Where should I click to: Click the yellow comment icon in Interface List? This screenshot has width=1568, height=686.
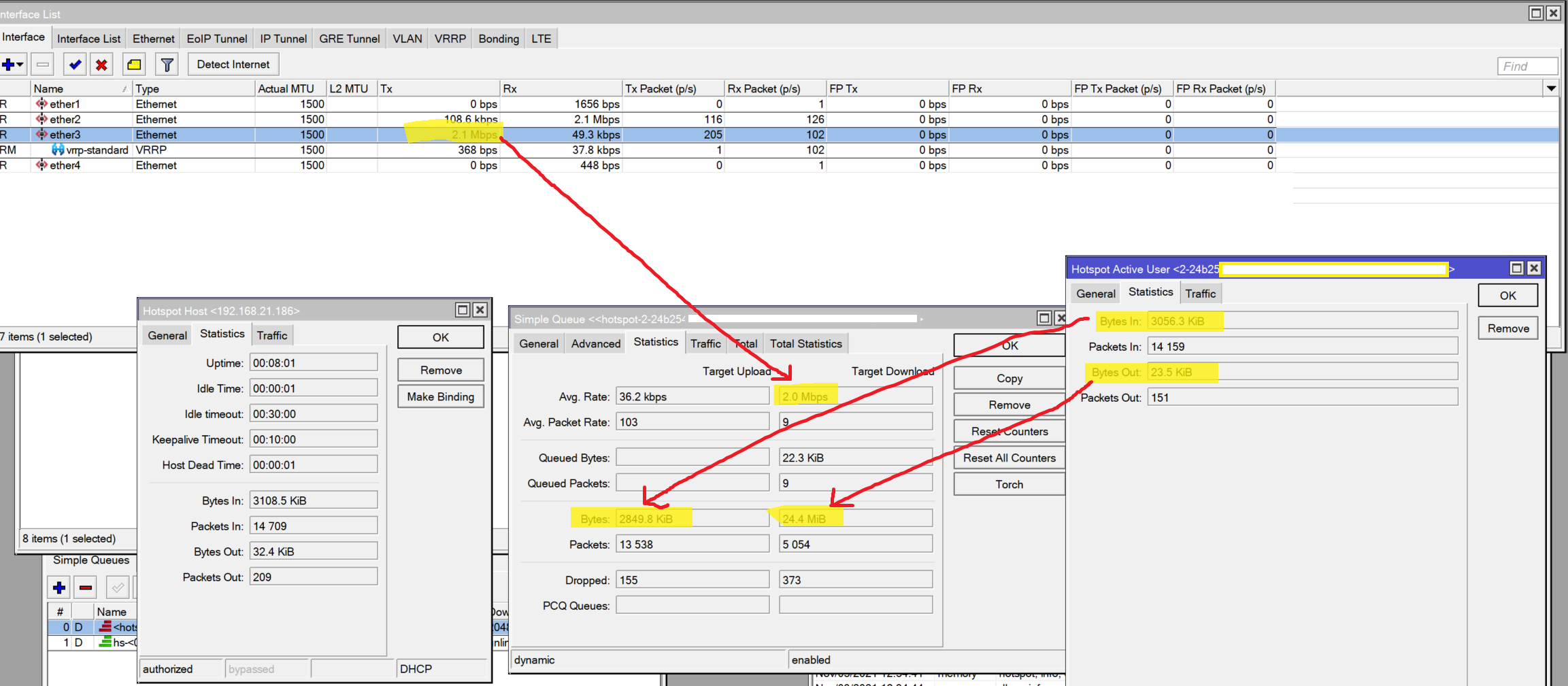[x=134, y=65]
